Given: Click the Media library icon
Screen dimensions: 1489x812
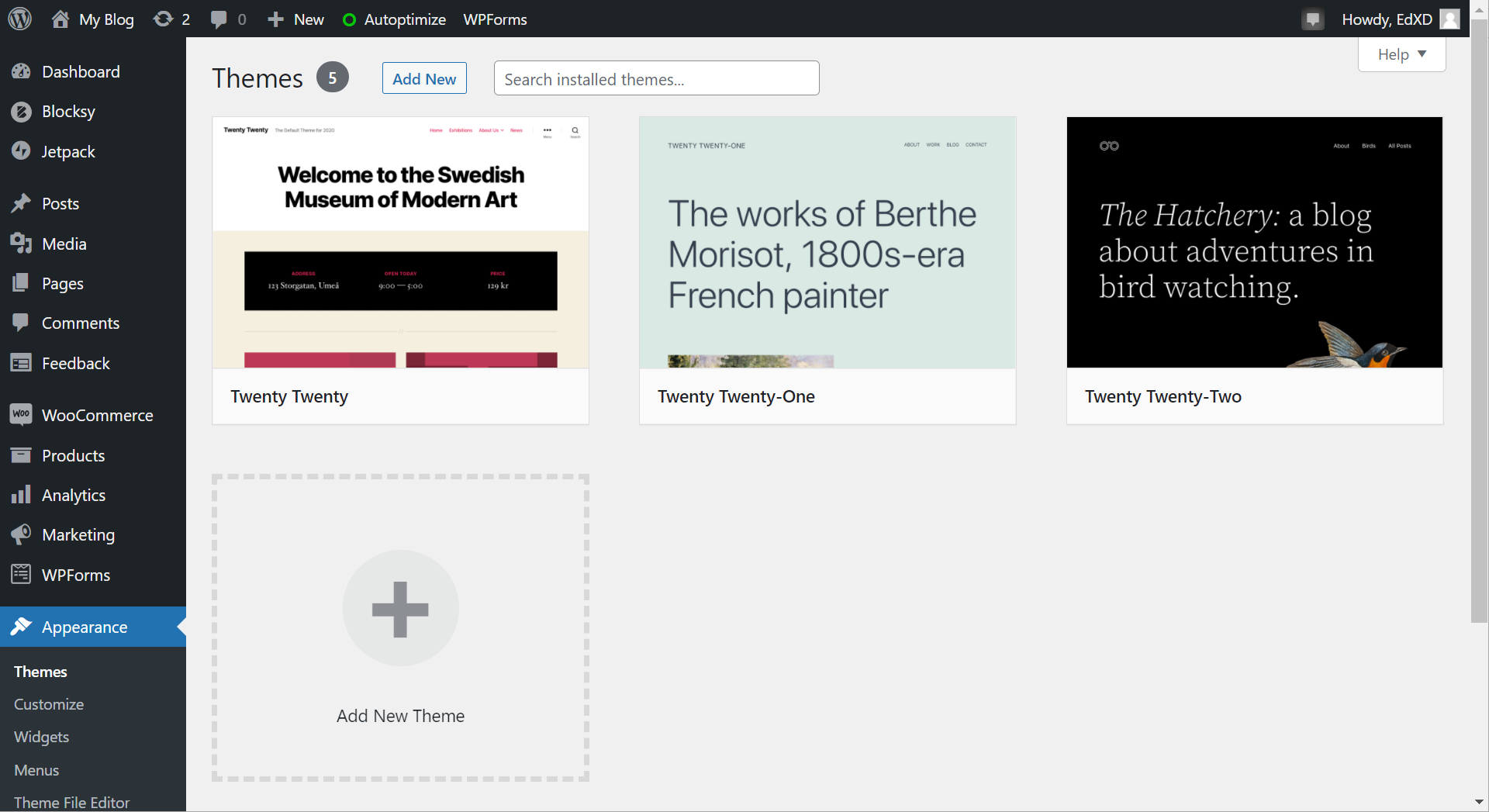Looking at the screenshot, I should 21,244.
